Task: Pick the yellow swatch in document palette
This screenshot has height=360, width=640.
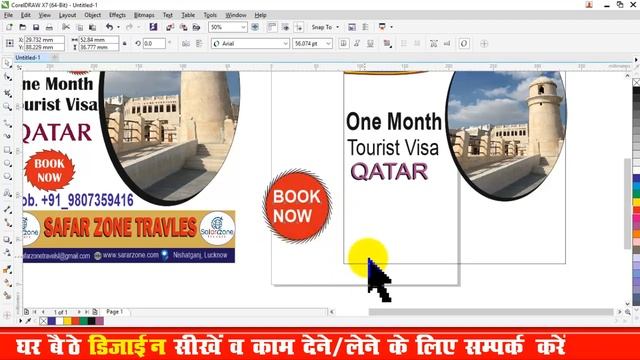Action: pos(67,321)
